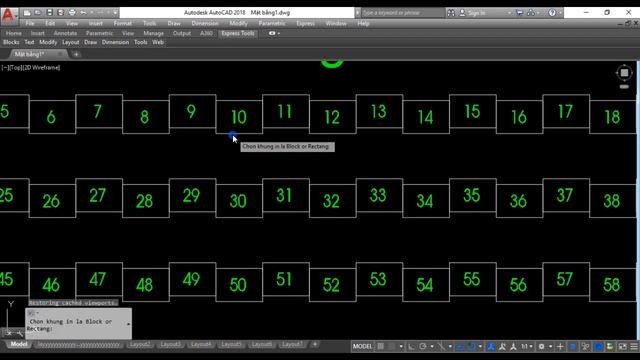The height and width of the screenshot is (360, 640).
Task: Open the annotation scale 1:1 dropdown
Action: 527,346
